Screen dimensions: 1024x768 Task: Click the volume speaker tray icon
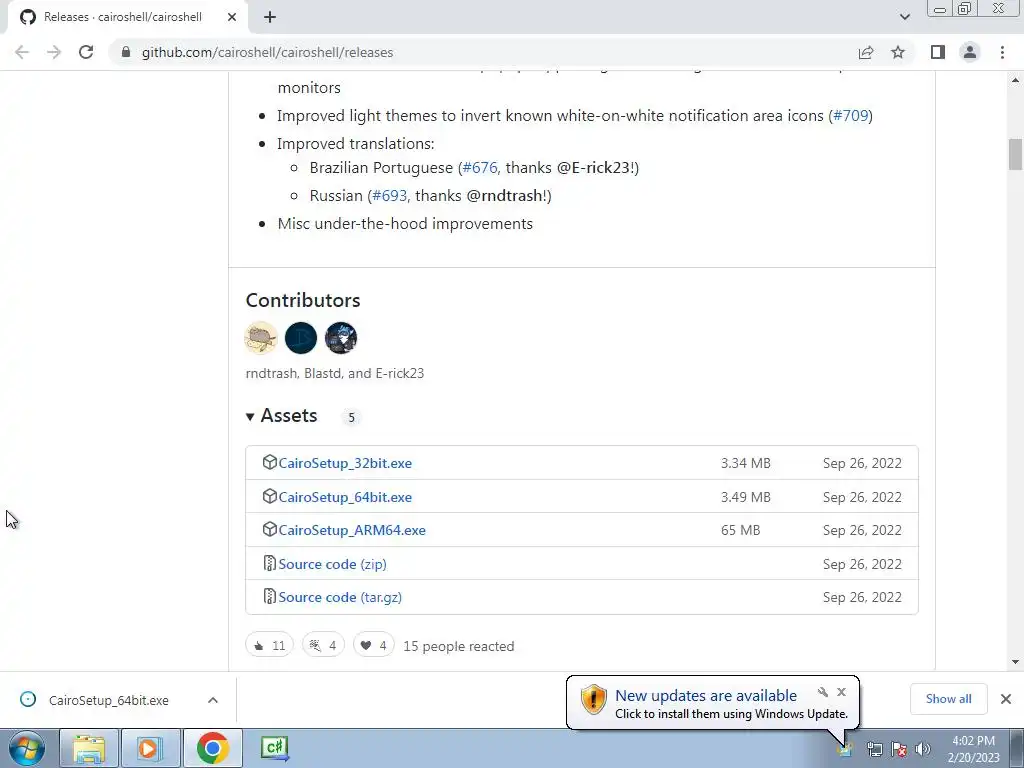923,749
